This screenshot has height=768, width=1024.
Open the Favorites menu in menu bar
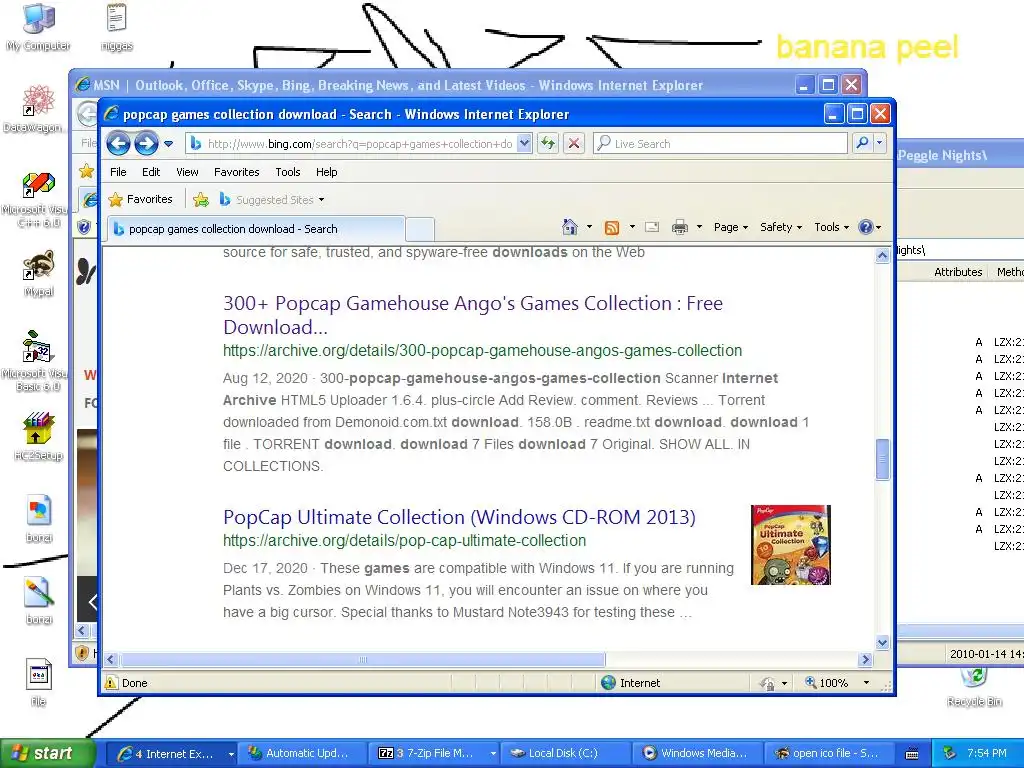[236, 172]
